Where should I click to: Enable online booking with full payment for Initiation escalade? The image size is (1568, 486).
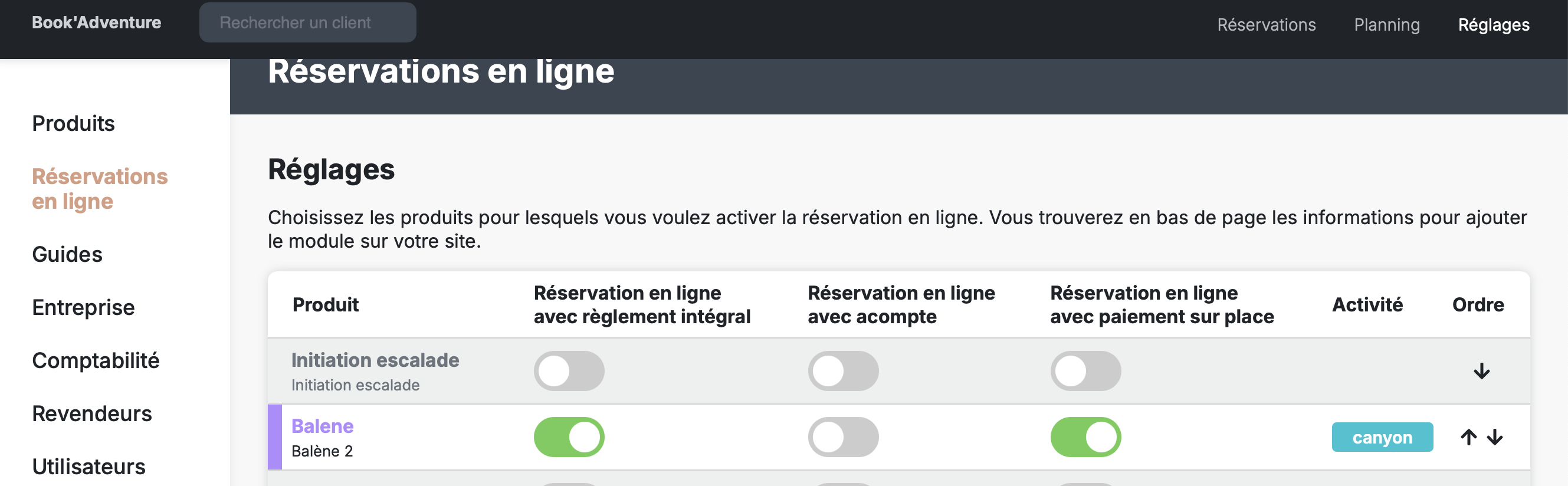click(x=569, y=370)
